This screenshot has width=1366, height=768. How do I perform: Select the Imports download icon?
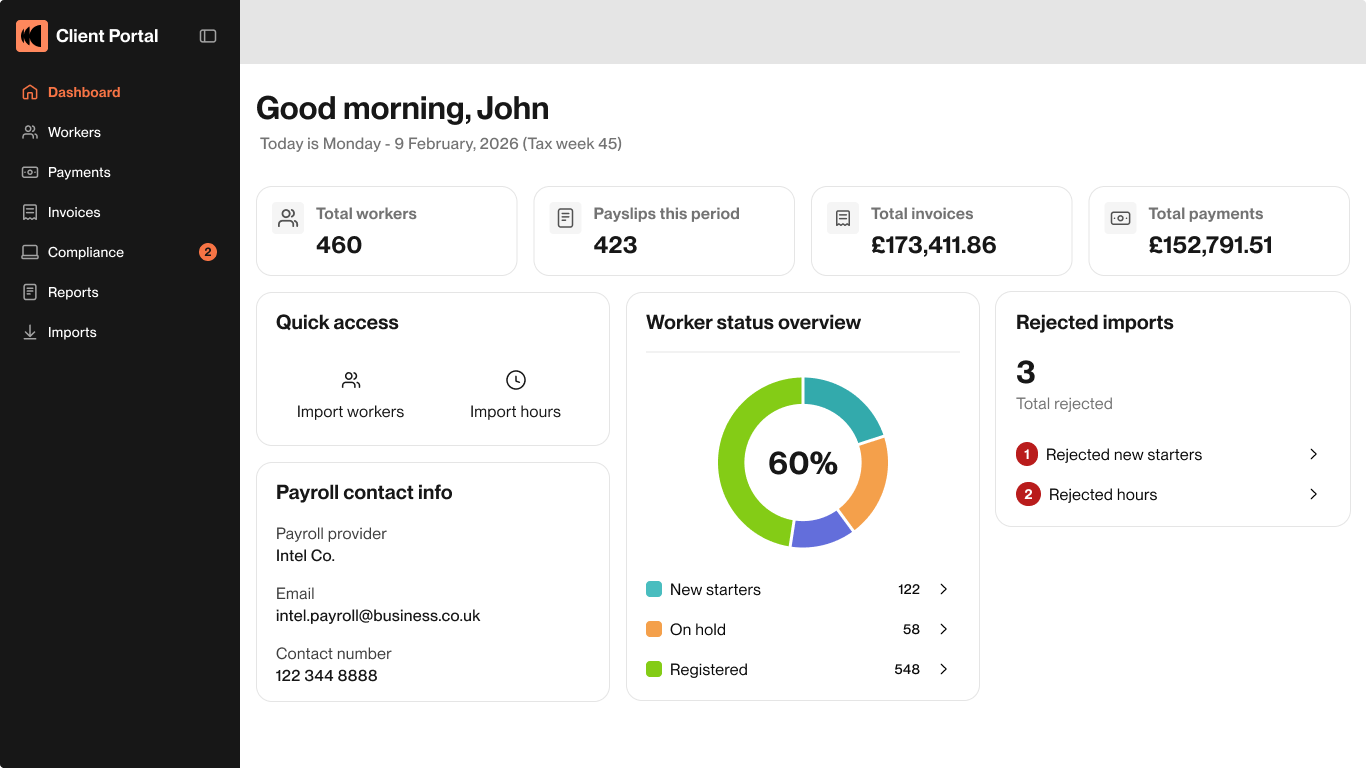point(29,332)
